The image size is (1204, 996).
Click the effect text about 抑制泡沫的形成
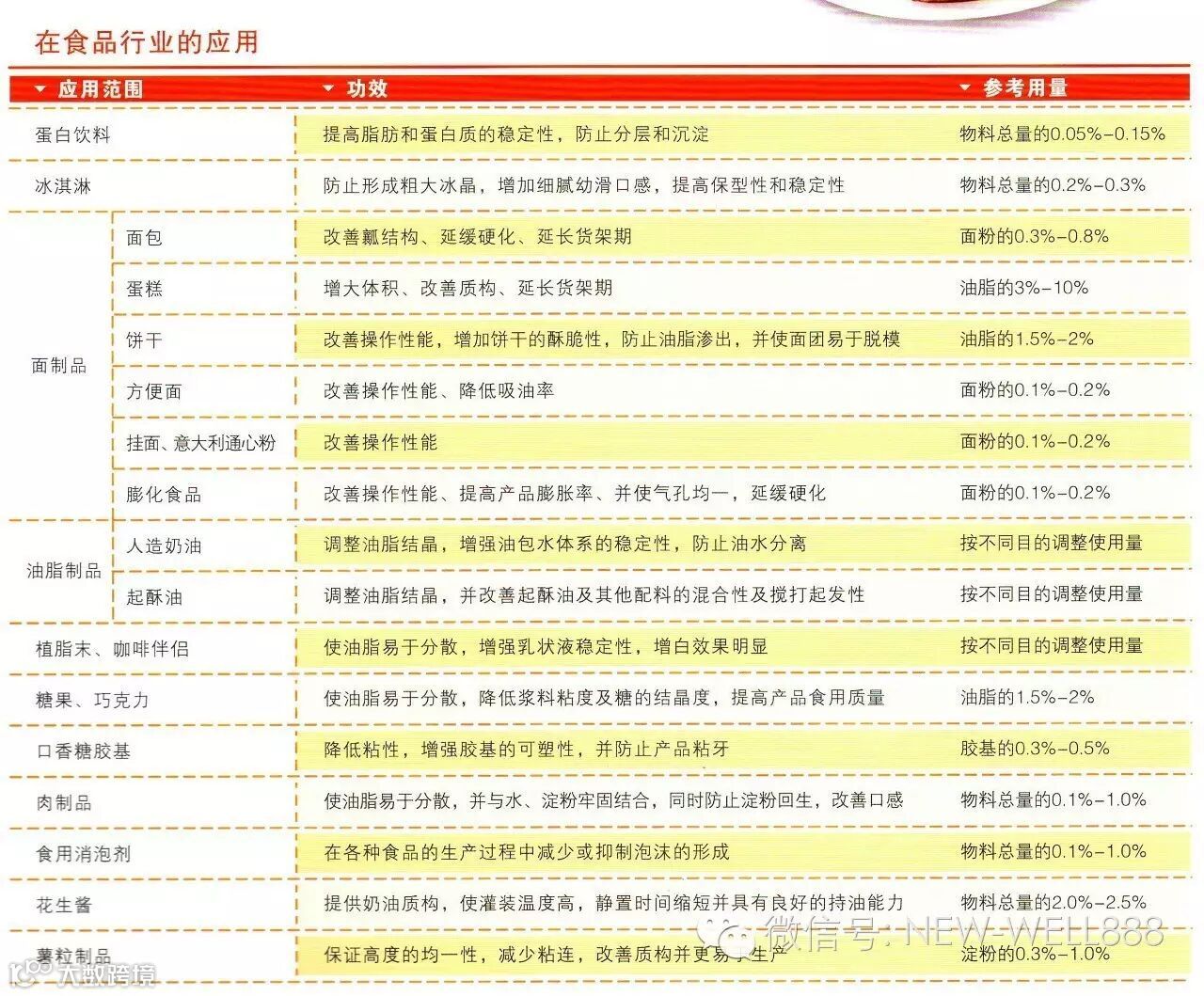(x=526, y=852)
